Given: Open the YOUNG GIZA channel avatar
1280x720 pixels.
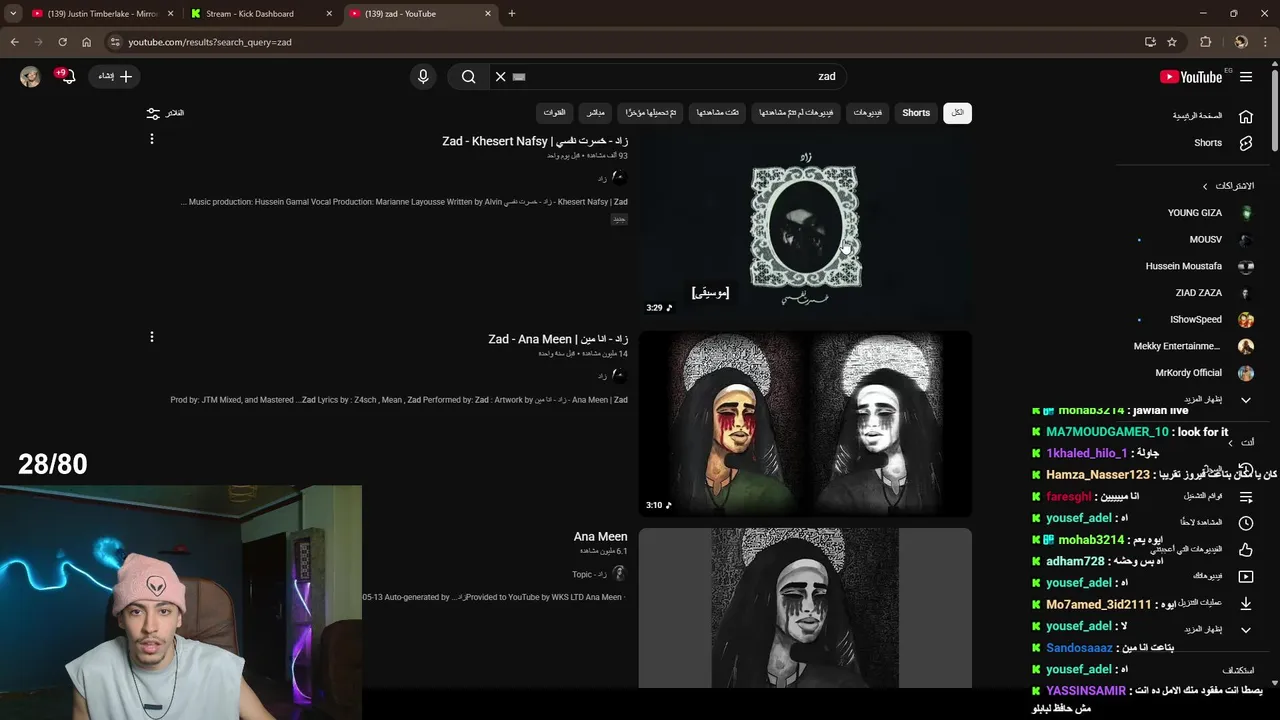Looking at the screenshot, I should (x=1246, y=213).
